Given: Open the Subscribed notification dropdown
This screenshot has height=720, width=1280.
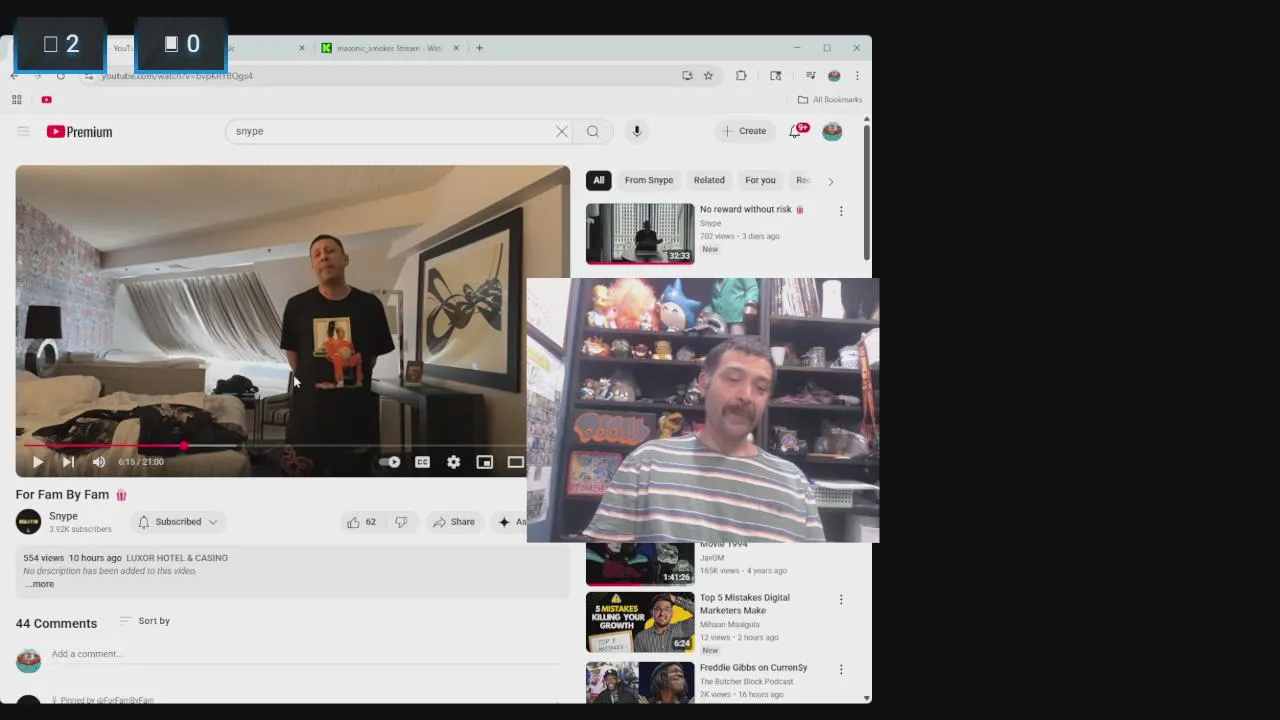Looking at the screenshot, I should pos(178,522).
